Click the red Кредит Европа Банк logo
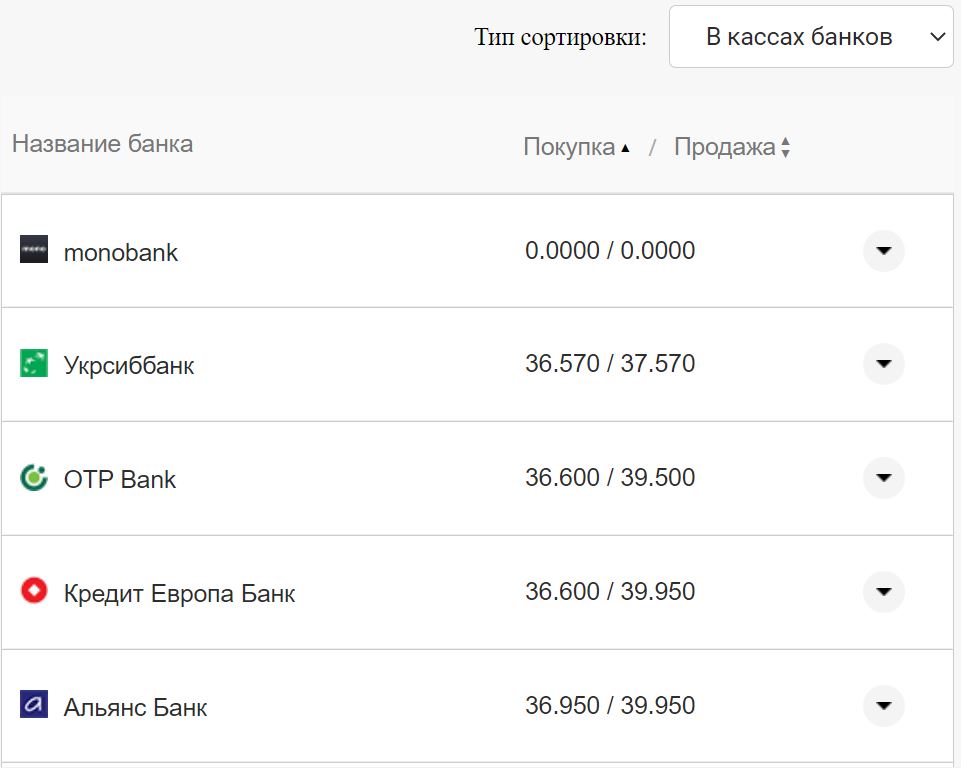The width and height of the screenshot is (961, 768). (x=35, y=592)
